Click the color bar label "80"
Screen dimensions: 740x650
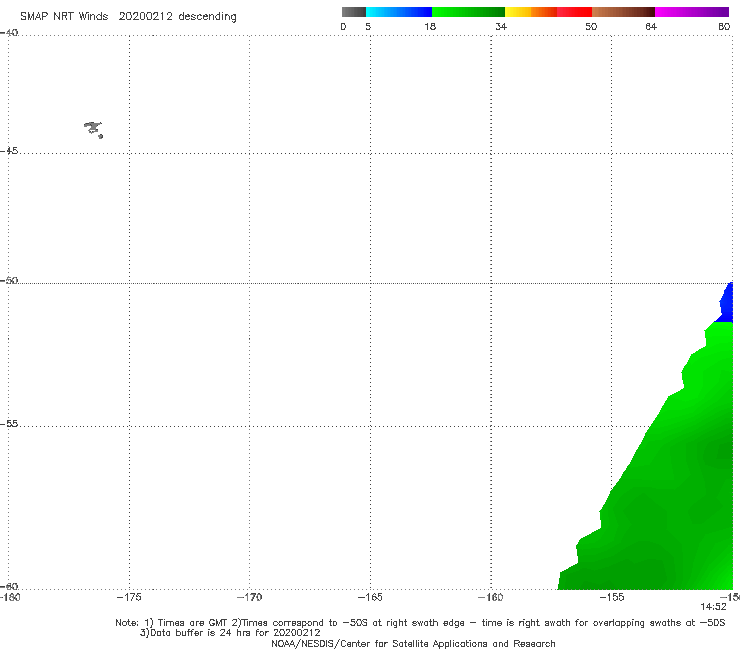tap(724, 27)
